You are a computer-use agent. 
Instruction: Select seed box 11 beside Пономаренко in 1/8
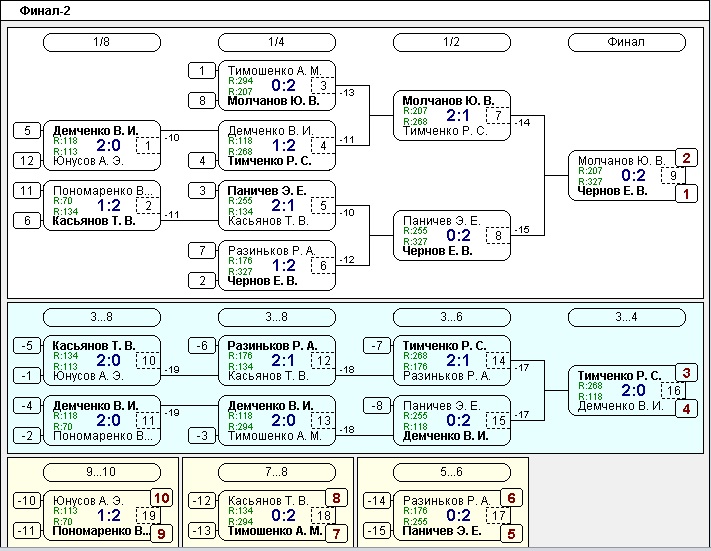pos(27,190)
